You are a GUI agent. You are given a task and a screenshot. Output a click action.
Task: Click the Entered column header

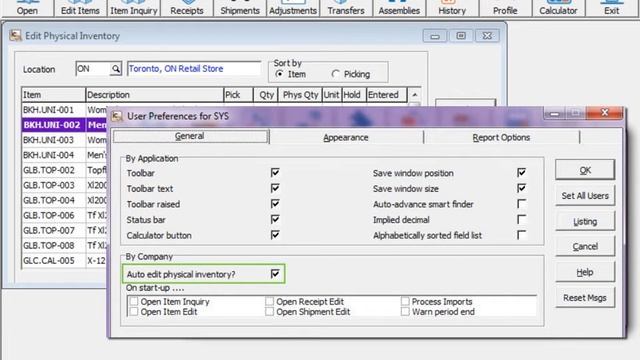[x=387, y=95]
